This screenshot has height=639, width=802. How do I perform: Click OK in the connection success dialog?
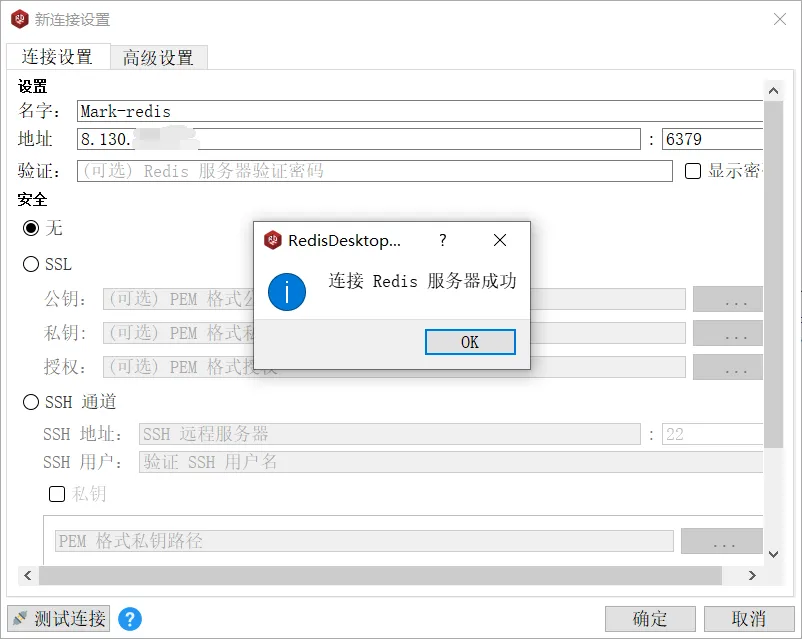coord(470,342)
